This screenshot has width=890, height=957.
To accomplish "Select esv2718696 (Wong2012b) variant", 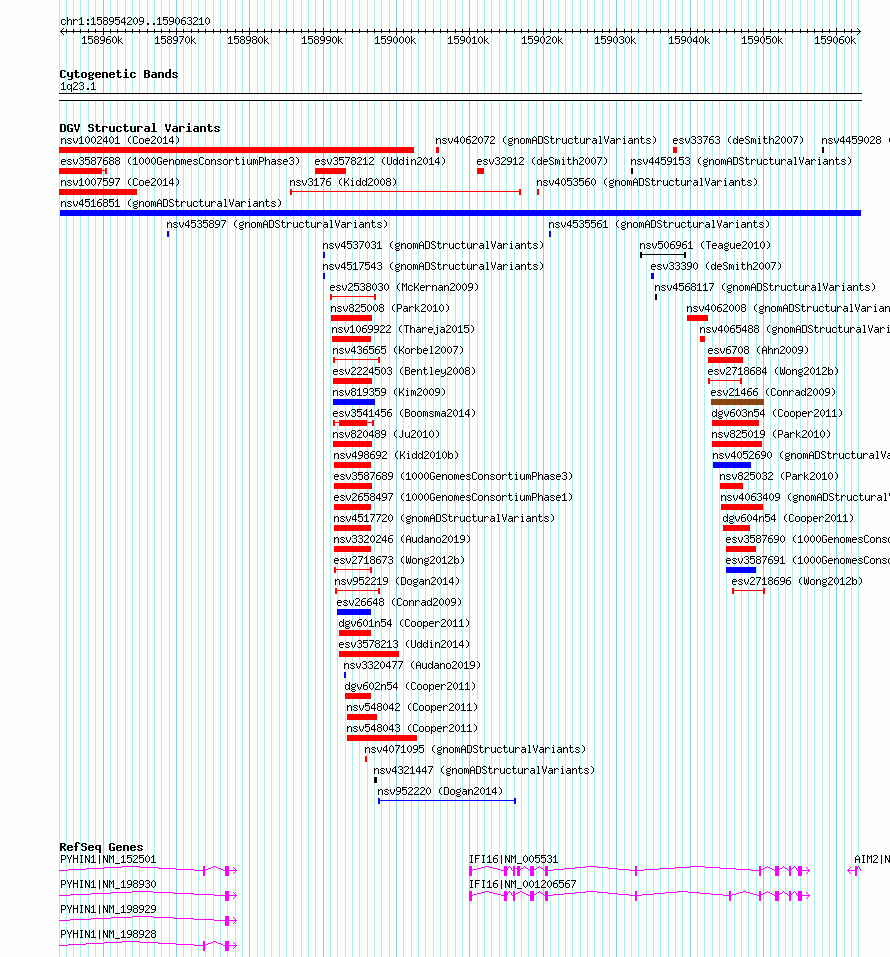I will point(797,582).
